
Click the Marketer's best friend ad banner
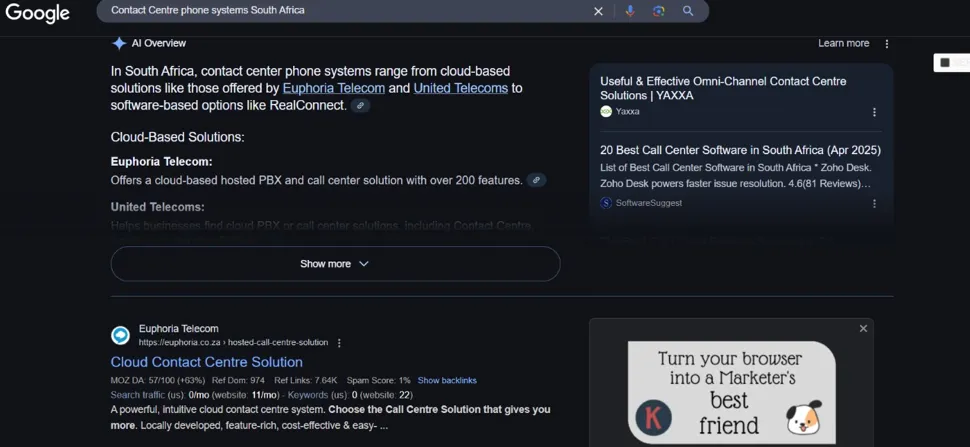(731, 393)
